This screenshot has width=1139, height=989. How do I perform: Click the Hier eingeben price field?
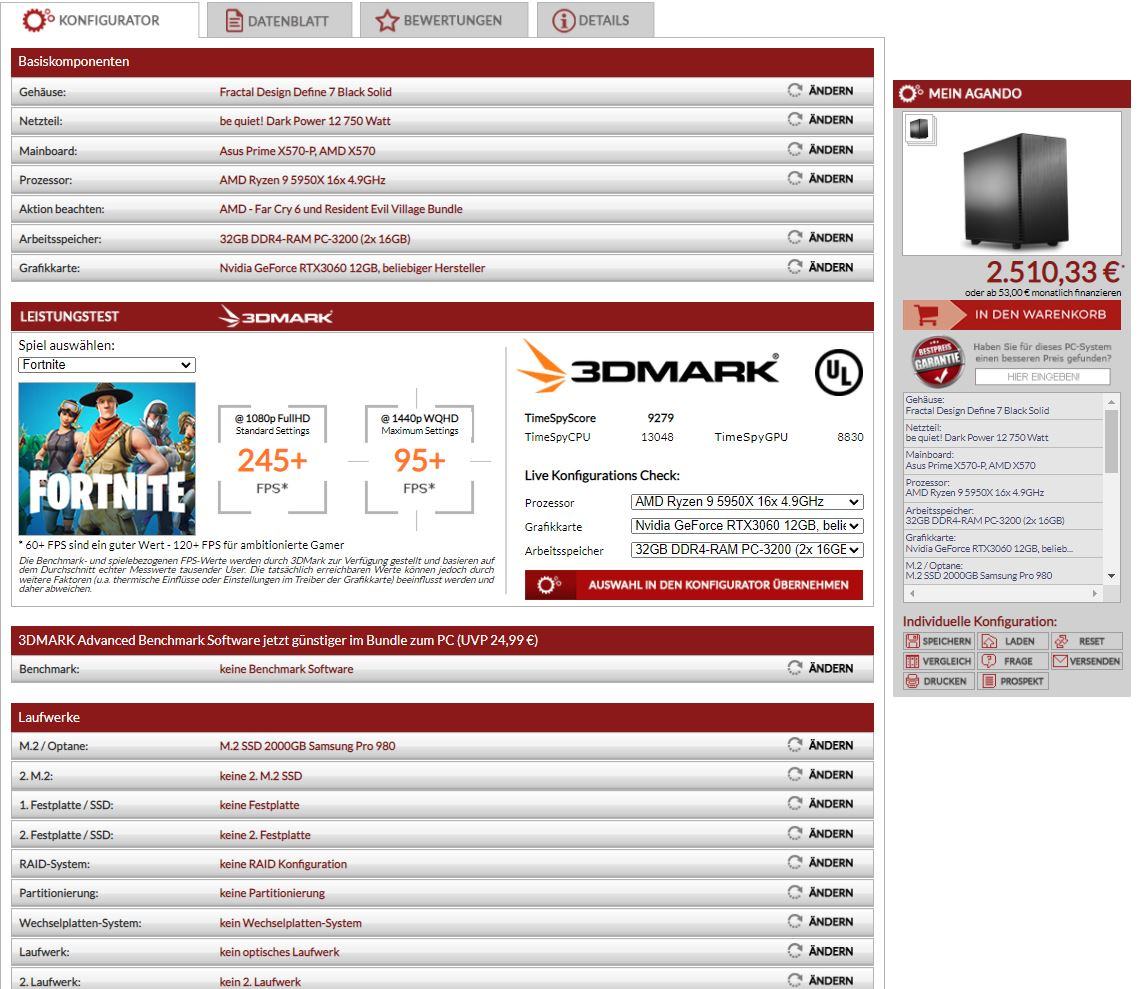tap(1042, 377)
